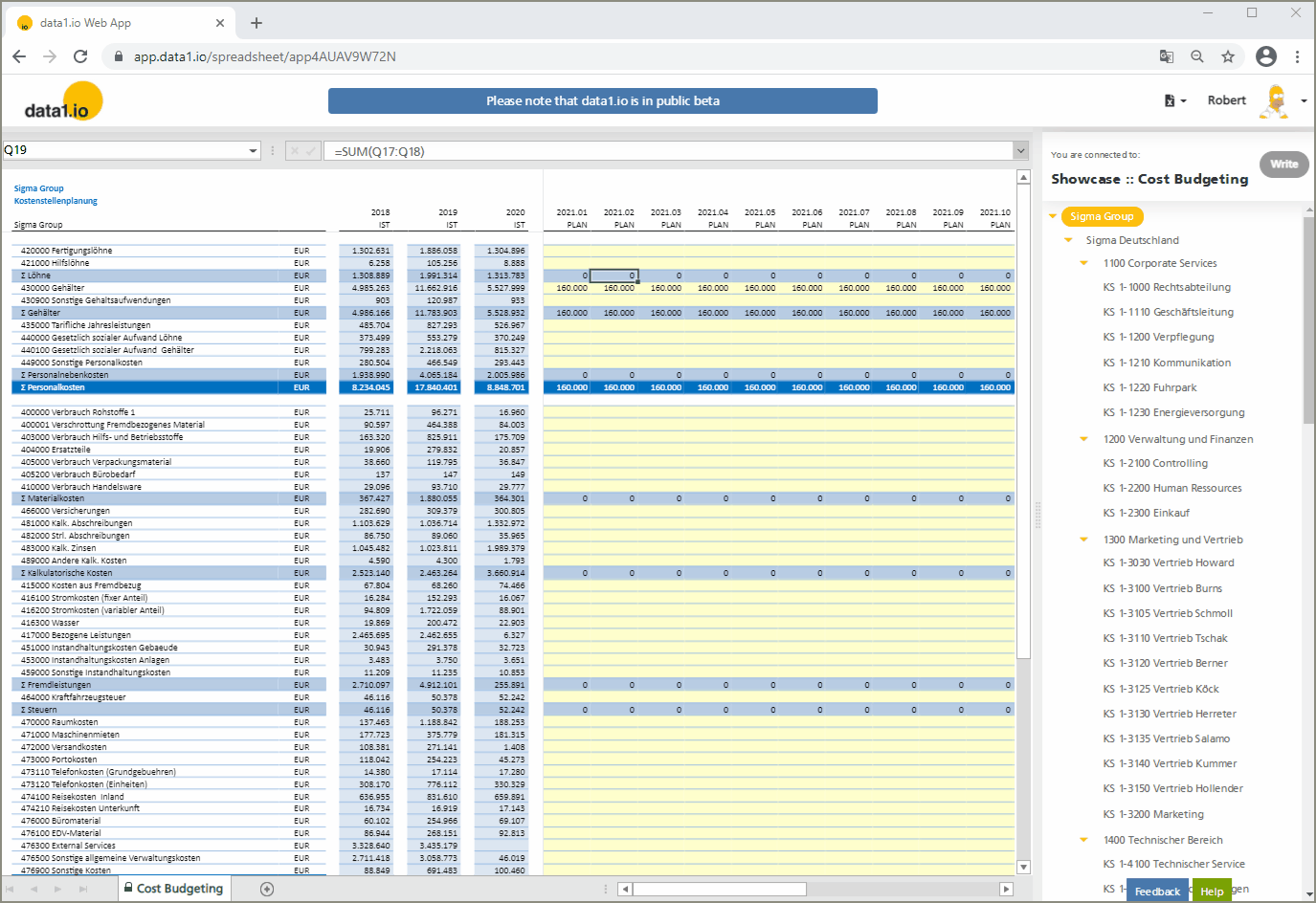
Task: Go to previous sheet navigation arrow
Action: (34, 889)
